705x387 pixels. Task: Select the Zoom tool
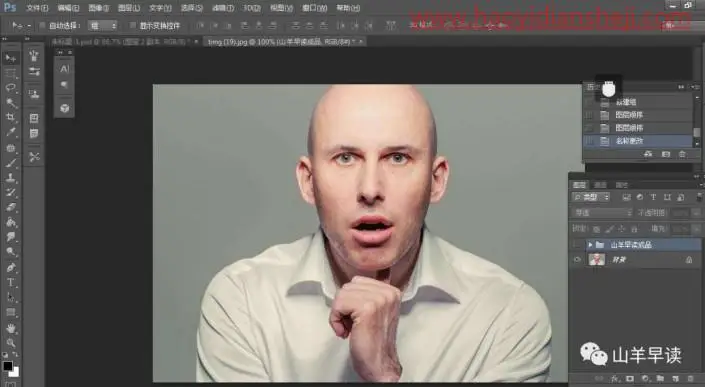(x=10, y=343)
